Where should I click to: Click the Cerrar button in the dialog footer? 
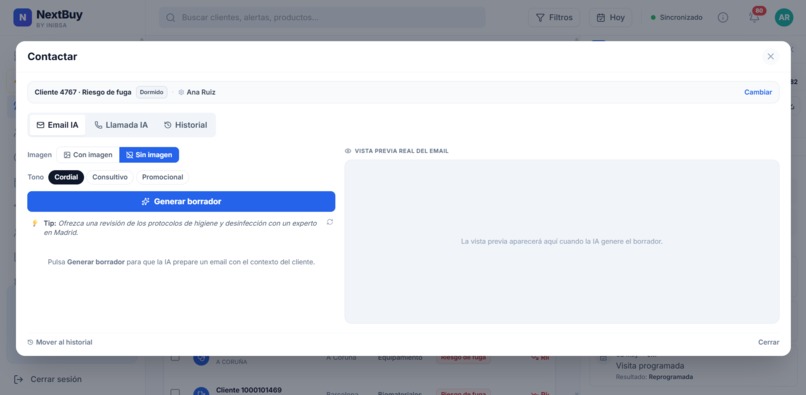pos(768,342)
